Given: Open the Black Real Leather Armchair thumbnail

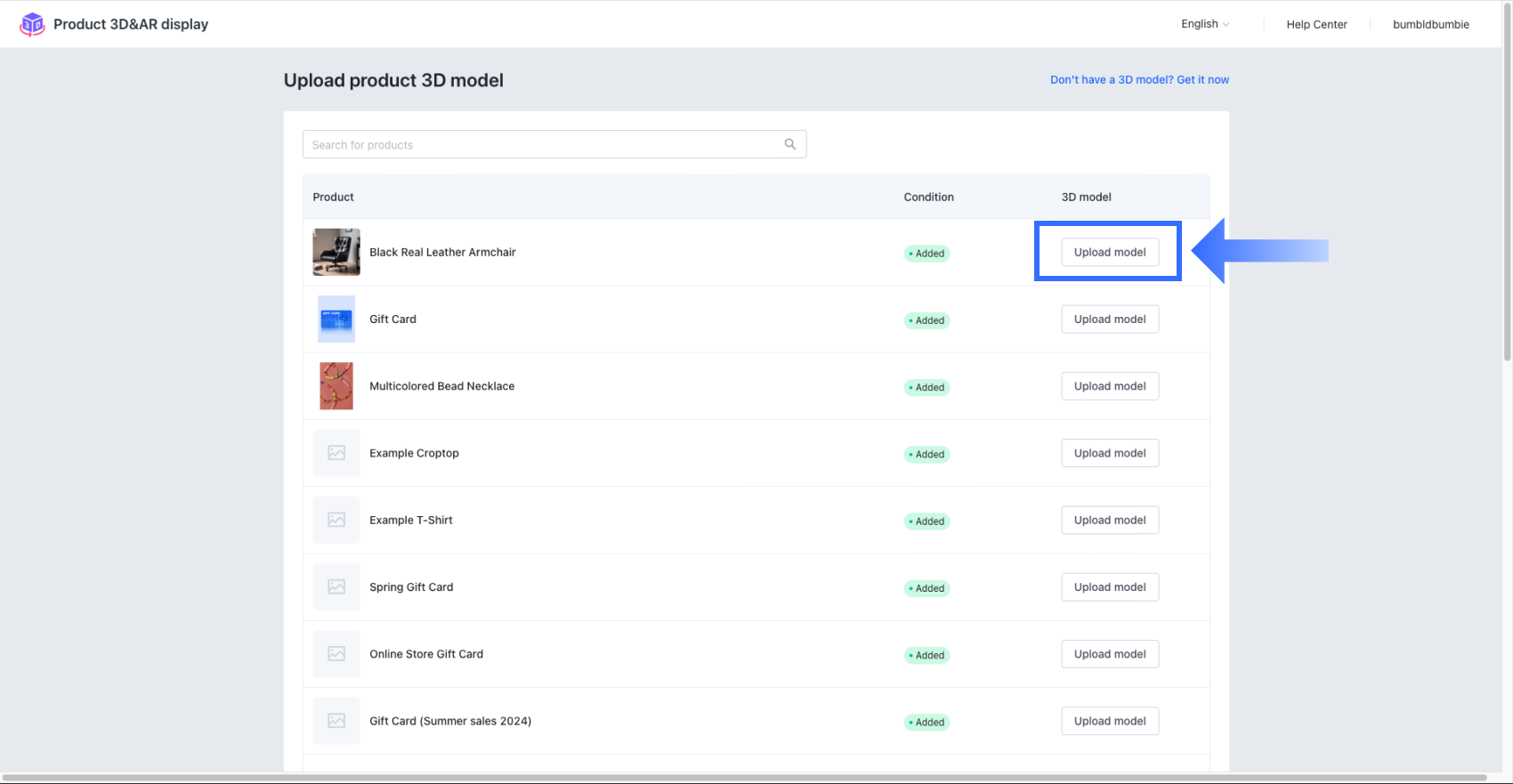Looking at the screenshot, I should pos(336,252).
